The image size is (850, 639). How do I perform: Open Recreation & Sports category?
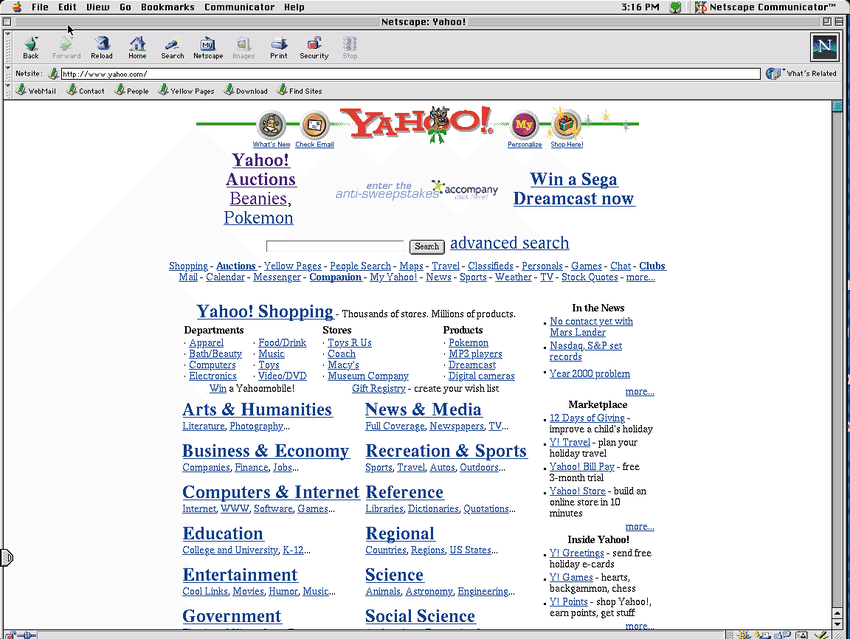(446, 450)
